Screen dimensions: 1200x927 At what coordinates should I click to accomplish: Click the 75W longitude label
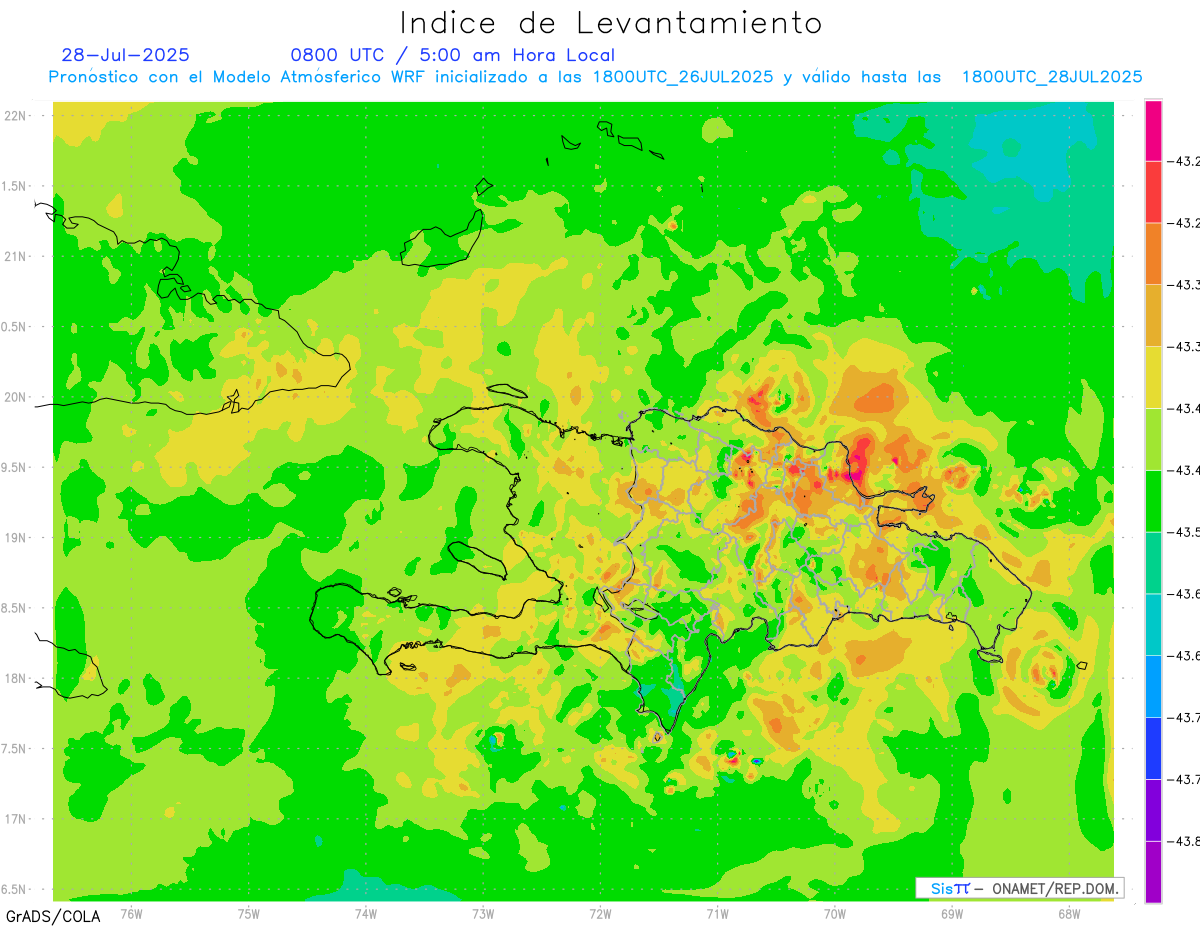[x=248, y=913]
